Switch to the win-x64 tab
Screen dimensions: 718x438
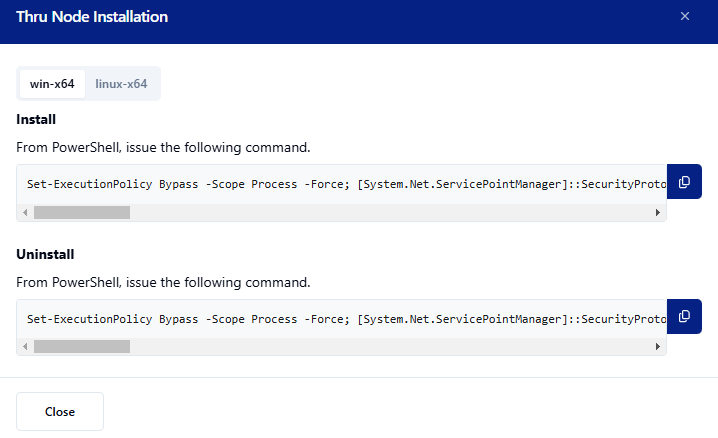tap(52, 84)
